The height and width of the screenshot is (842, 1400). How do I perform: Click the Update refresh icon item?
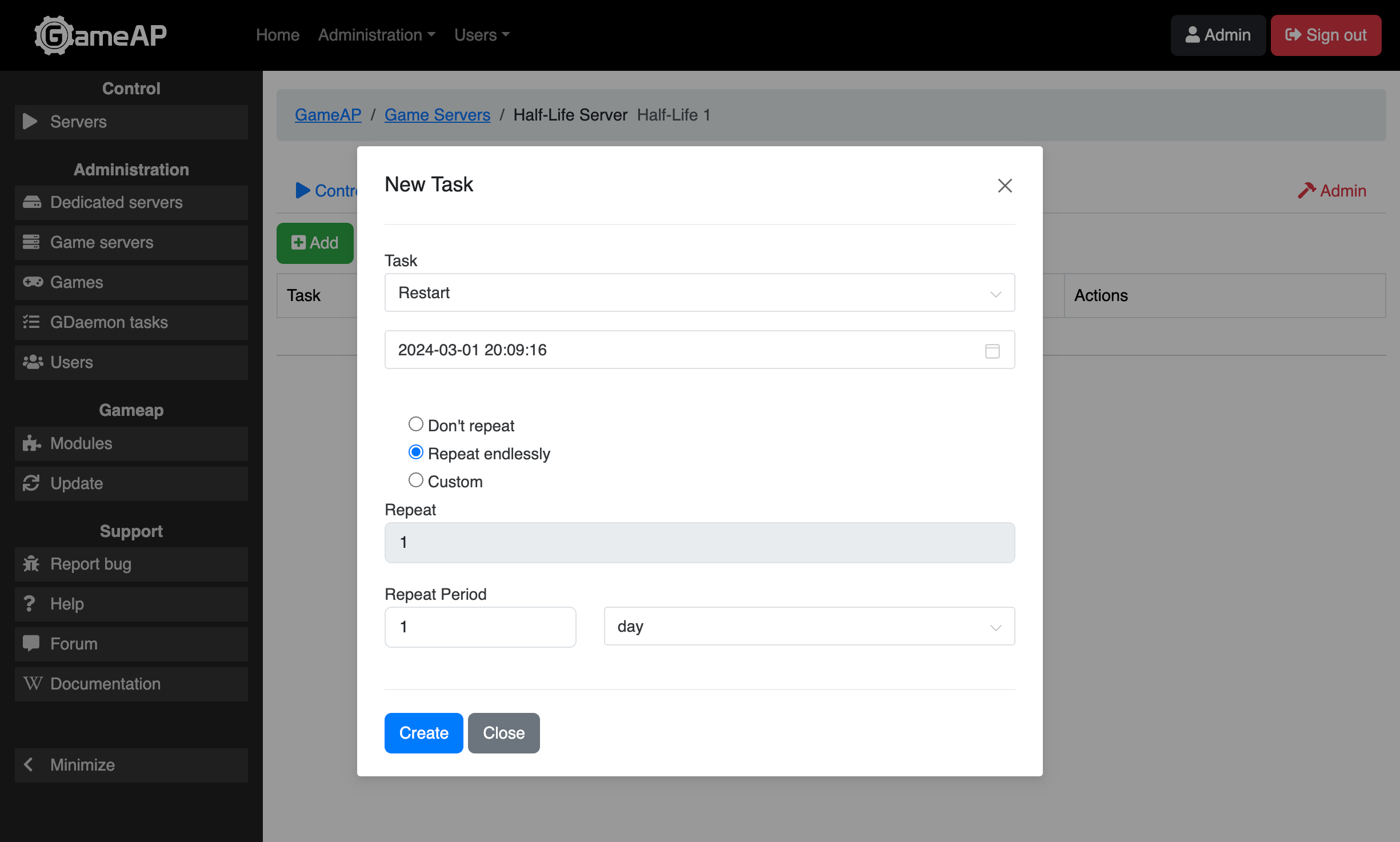tap(31, 483)
